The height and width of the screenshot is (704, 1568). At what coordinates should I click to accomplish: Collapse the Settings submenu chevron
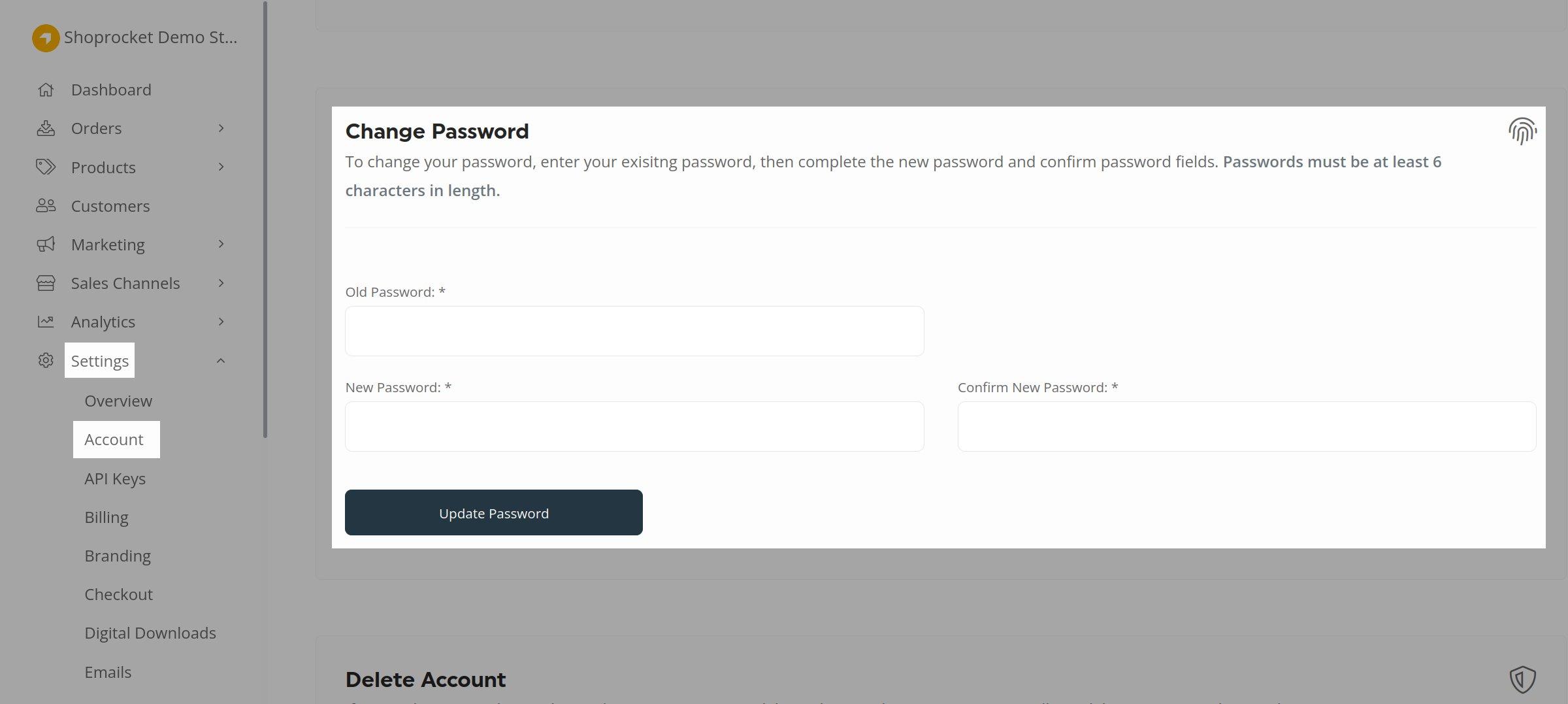(x=221, y=361)
